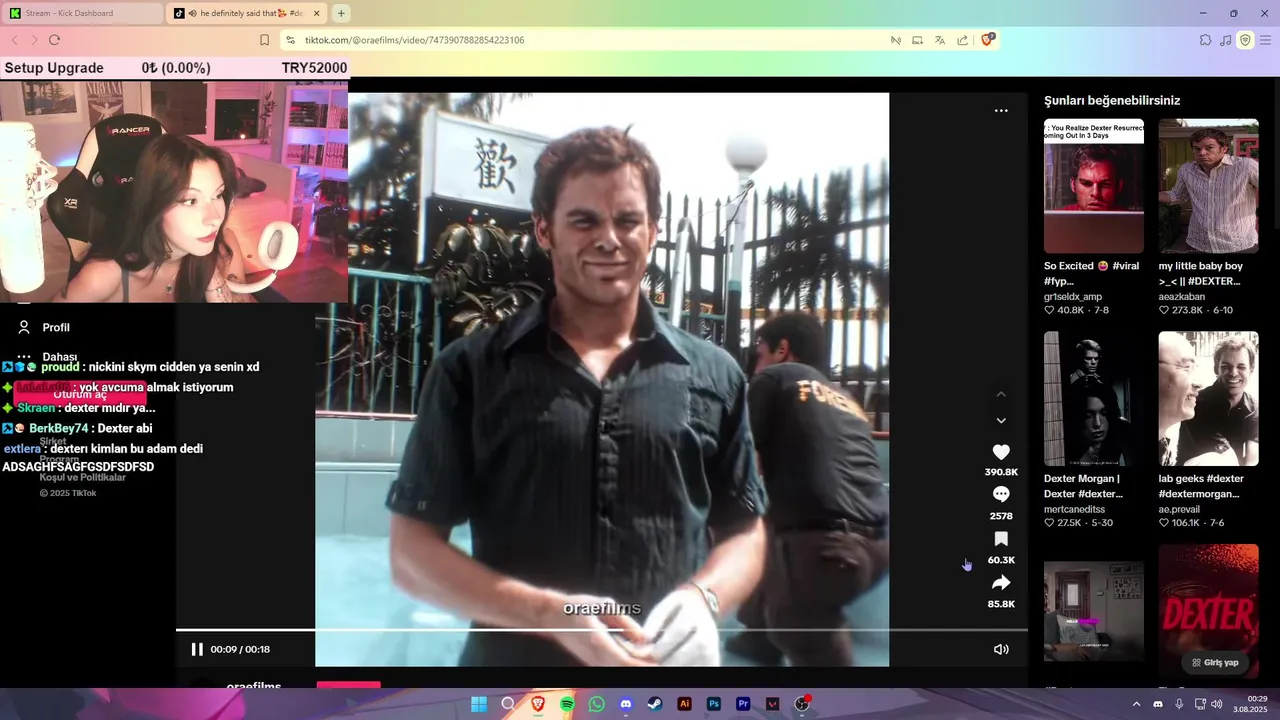The image size is (1280, 720).
Task: Reload the current page
Action: click(54, 40)
